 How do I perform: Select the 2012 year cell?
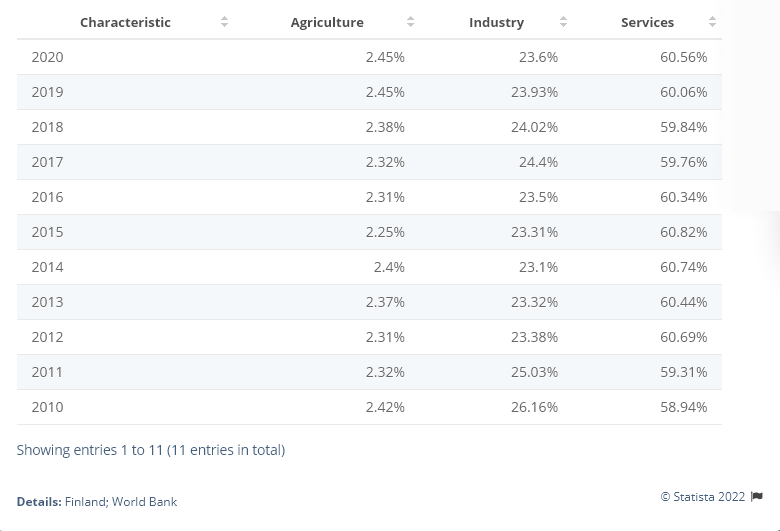[x=47, y=337]
